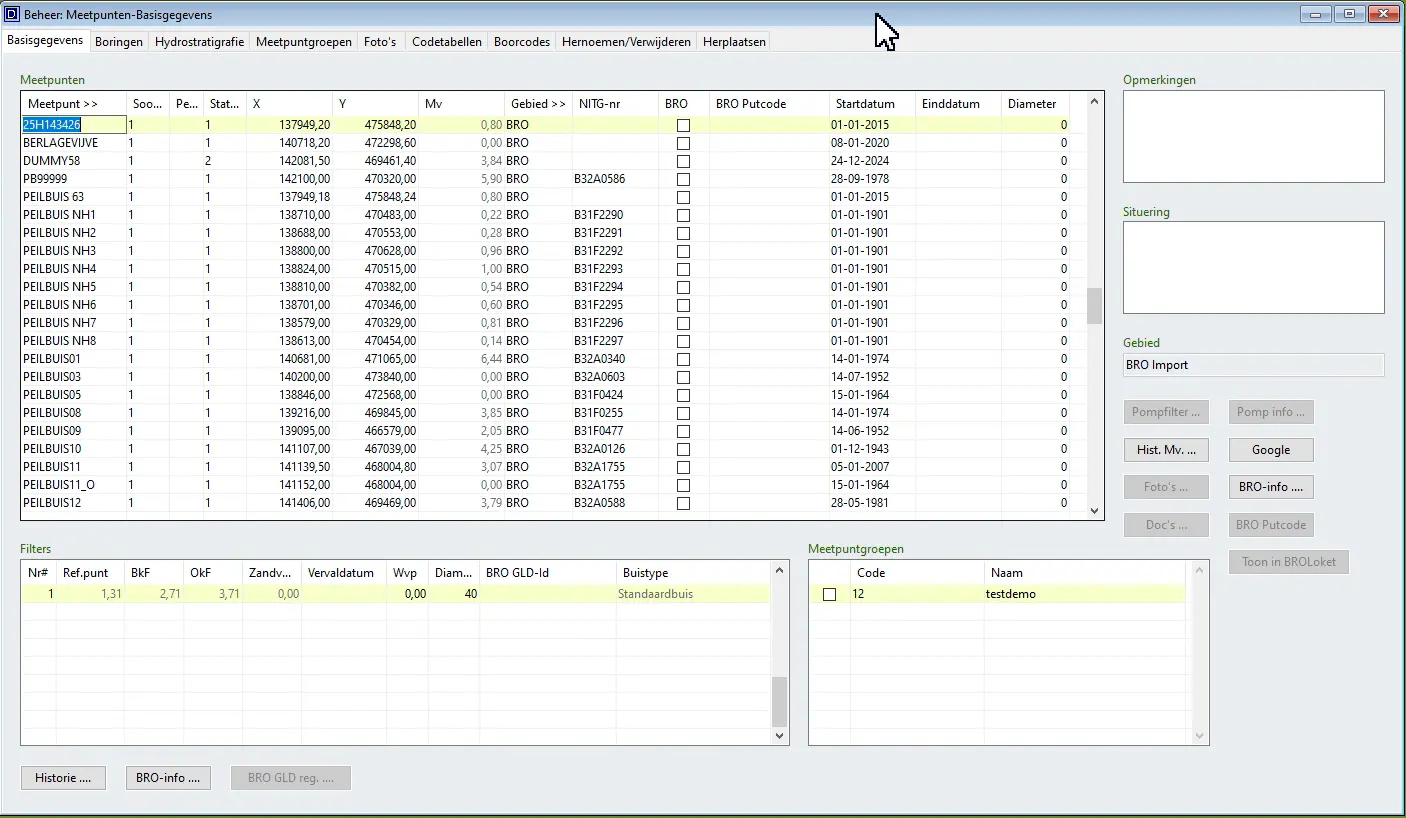Click the Gebied field showing BRO Import
The width and height of the screenshot is (1406, 818).
click(x=1254, y=365)
